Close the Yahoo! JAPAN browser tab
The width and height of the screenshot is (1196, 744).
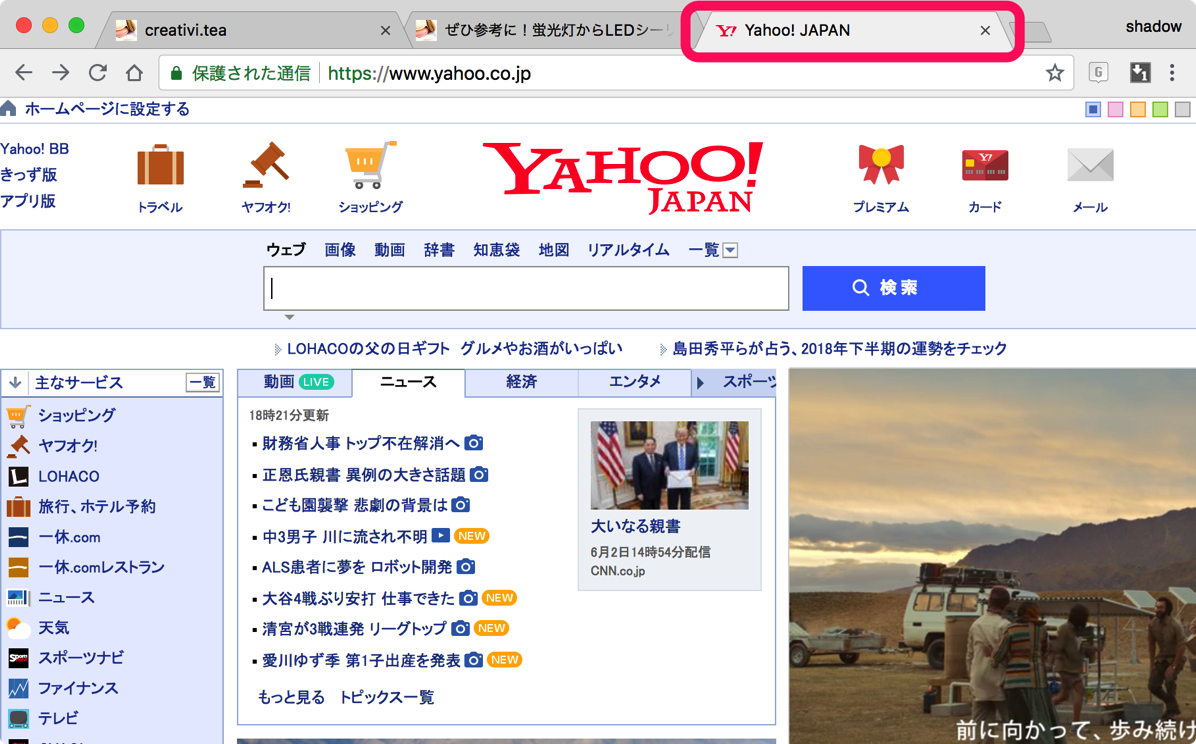[985, 31]
